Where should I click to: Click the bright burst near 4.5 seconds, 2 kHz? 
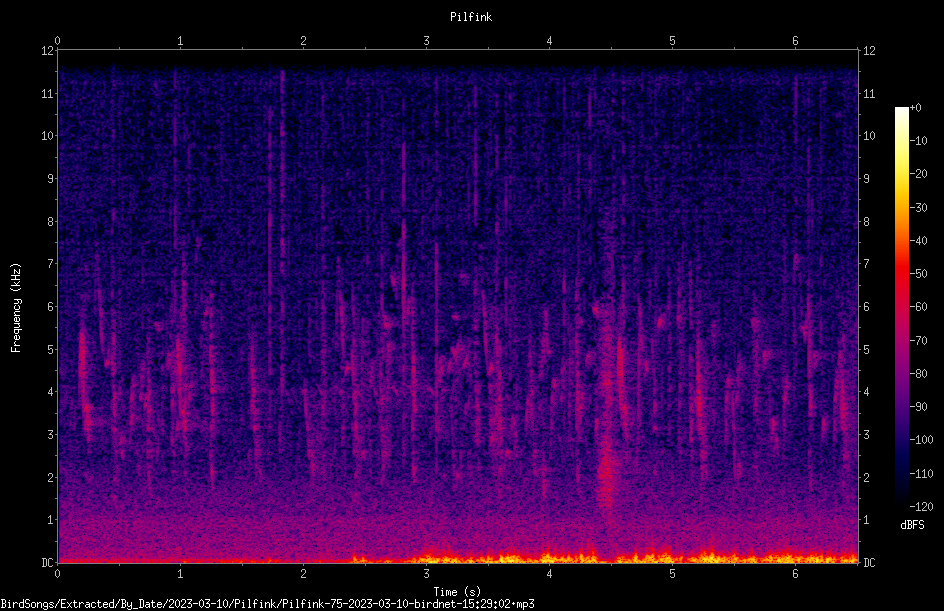pos(606,476)
